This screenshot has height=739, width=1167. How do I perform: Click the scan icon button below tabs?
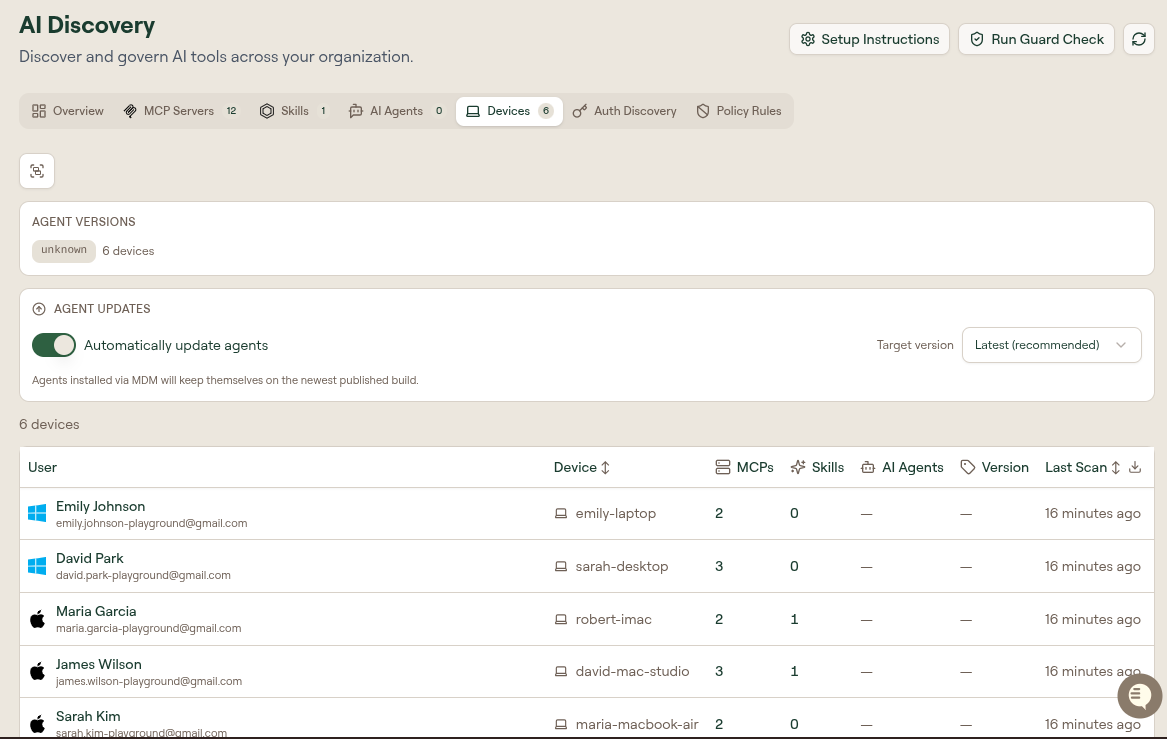pos(37,171)
